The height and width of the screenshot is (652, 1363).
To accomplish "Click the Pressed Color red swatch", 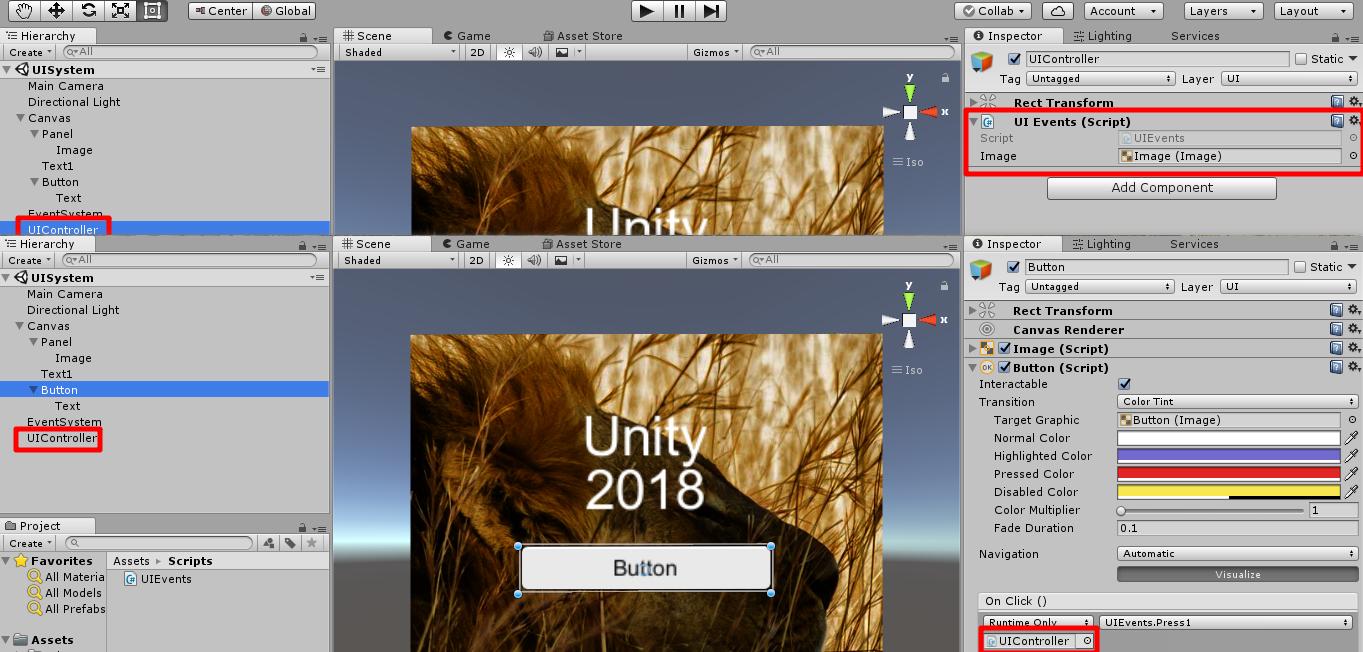I will [x=1229, y=474].
